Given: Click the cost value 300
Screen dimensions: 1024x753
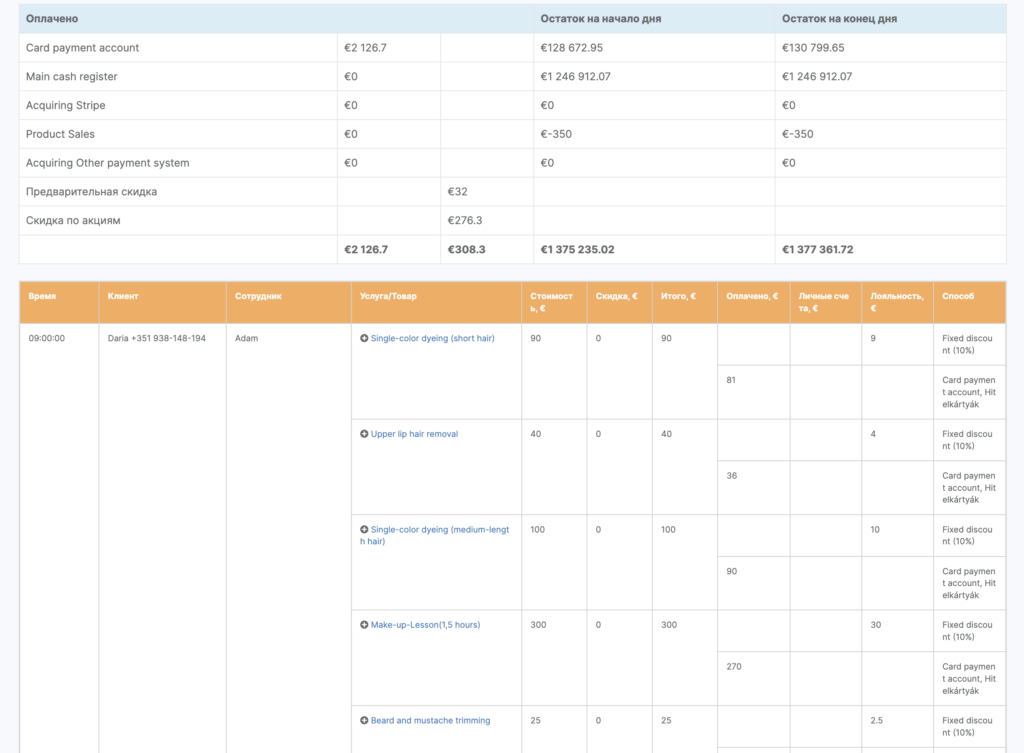Looking at the screenshot, I should pos(538,625).
